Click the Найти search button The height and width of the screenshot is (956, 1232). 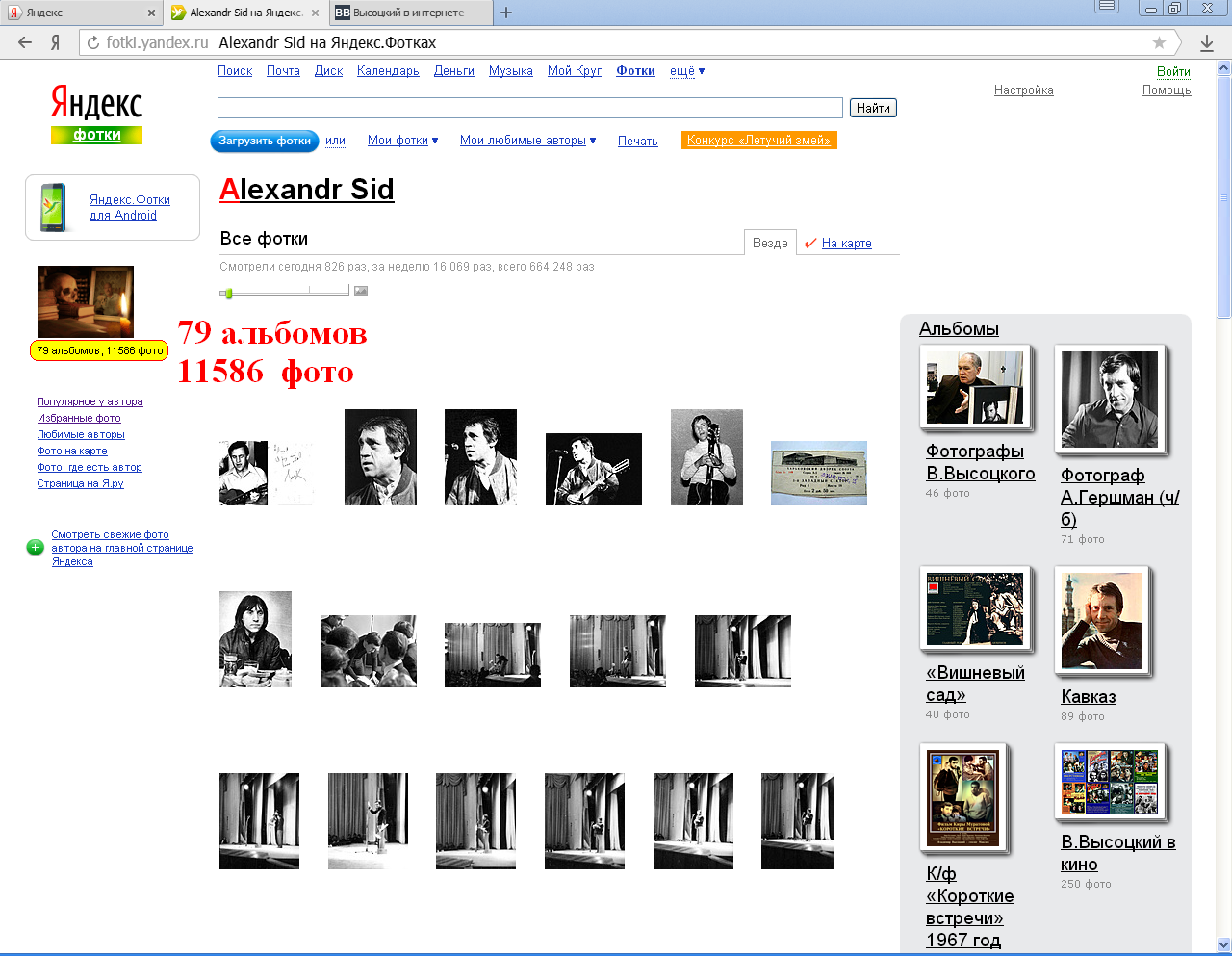point(873,108)
